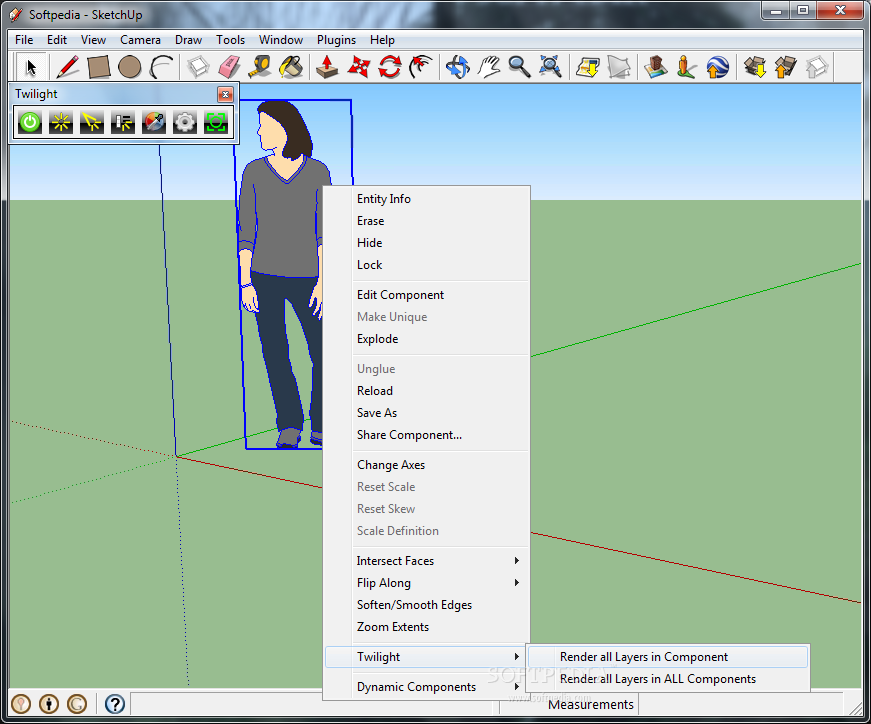This screenshot has width=871, height=724.
Task: Open the Edit menu
Action: coord(57,40)
